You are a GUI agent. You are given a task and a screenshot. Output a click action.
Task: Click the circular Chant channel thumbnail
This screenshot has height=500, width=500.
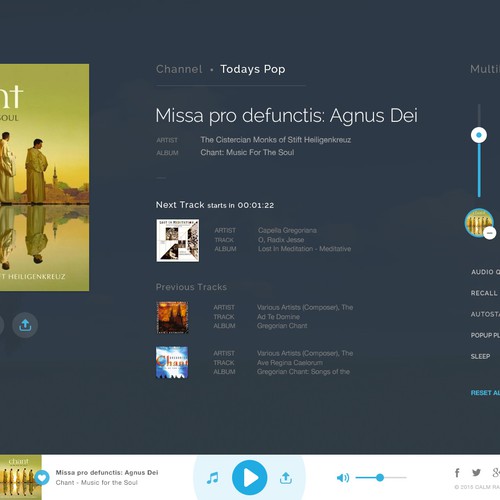tap(479, 223)
